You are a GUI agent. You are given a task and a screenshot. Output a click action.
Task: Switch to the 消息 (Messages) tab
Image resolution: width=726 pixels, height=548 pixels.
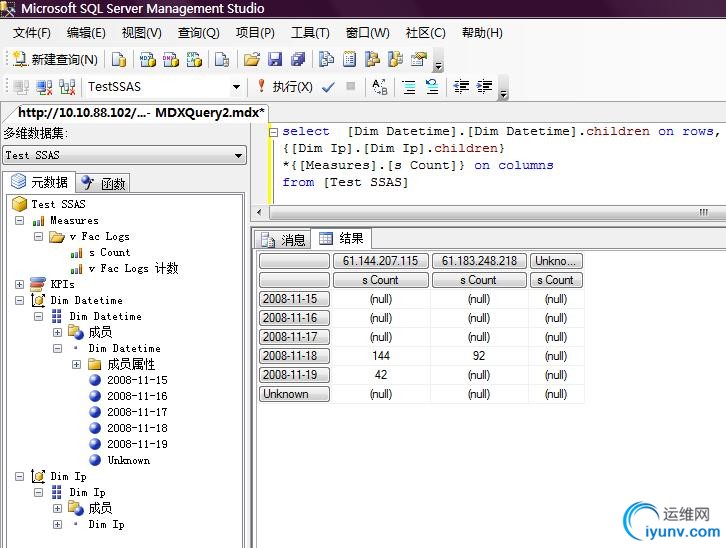(283, 239)
